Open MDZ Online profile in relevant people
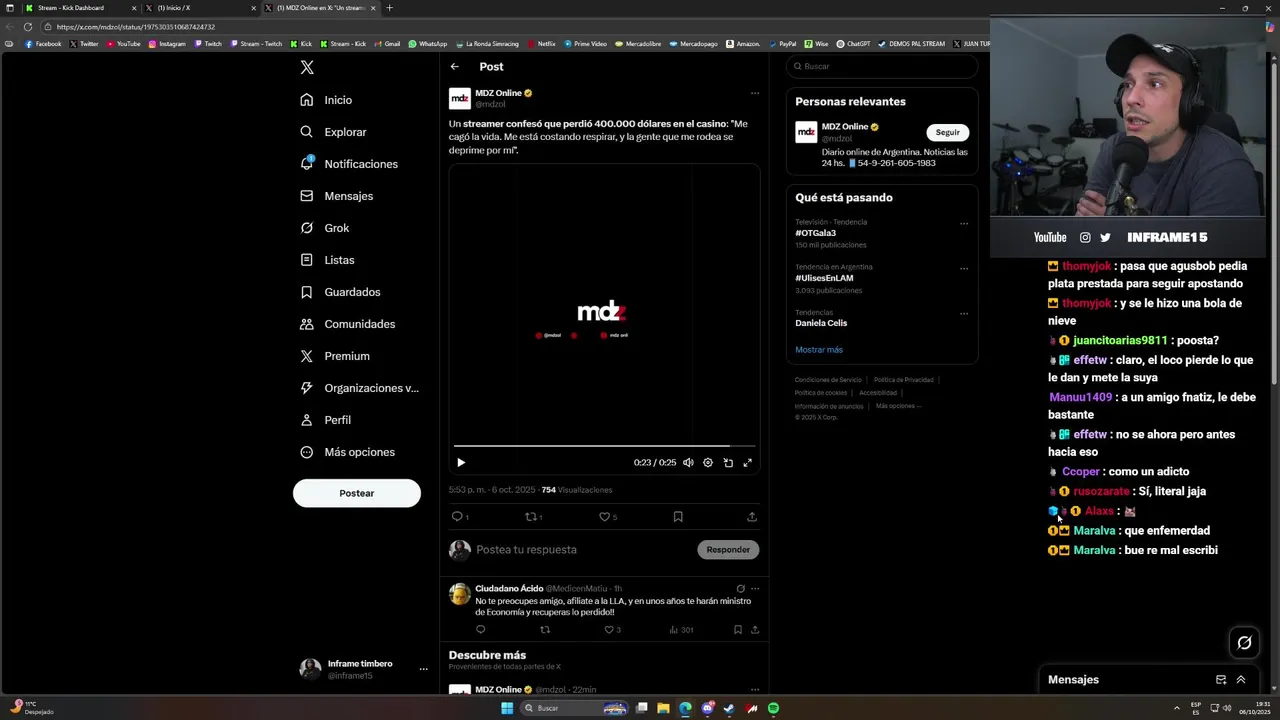The width and height of the screenshot is (1280, 720). tap(844, 127)
